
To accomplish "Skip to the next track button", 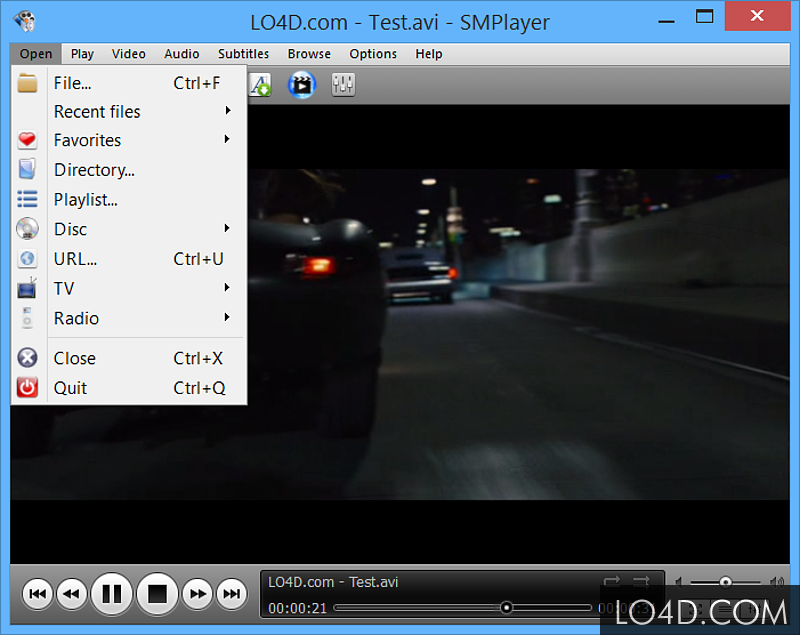I will pos(231,594).
